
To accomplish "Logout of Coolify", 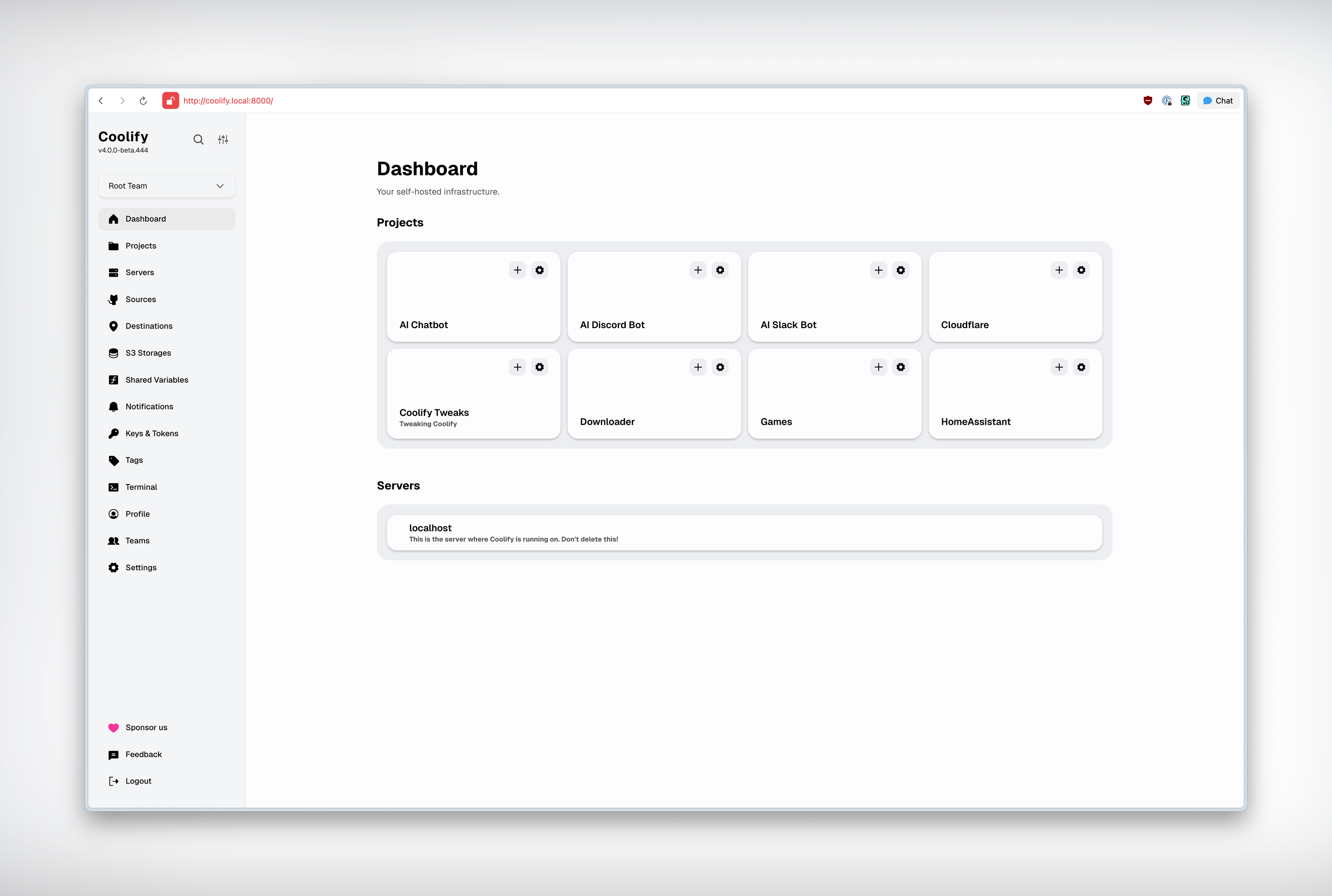I will pos(138,780).
